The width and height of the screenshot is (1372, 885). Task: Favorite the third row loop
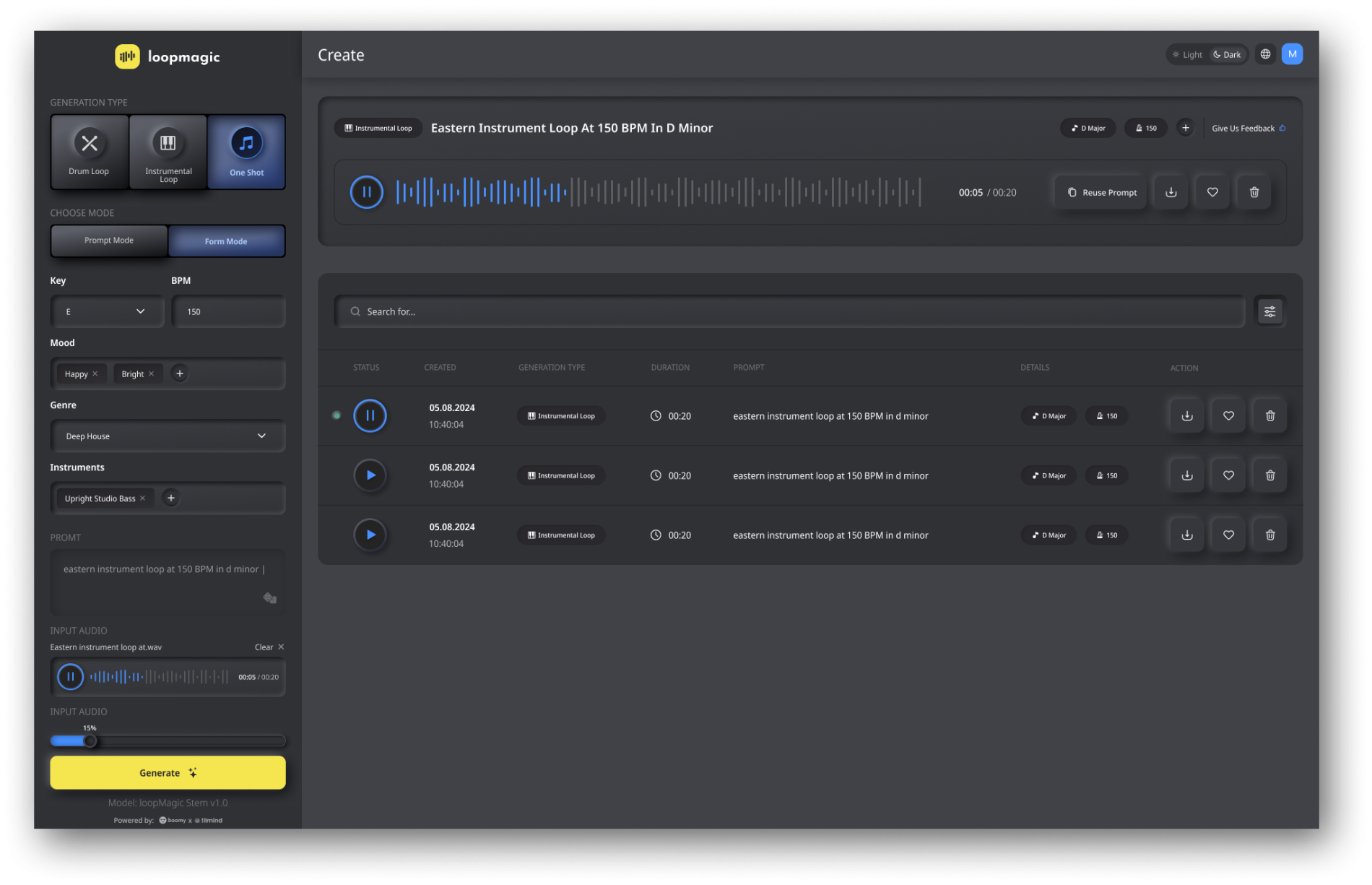coord(1228,535)
